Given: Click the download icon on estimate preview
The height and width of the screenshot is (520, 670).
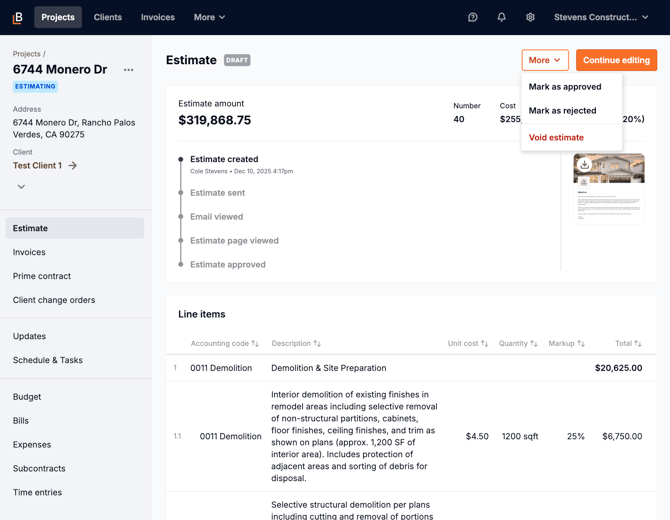Looking at the screenshot, I should pos(584,165).
